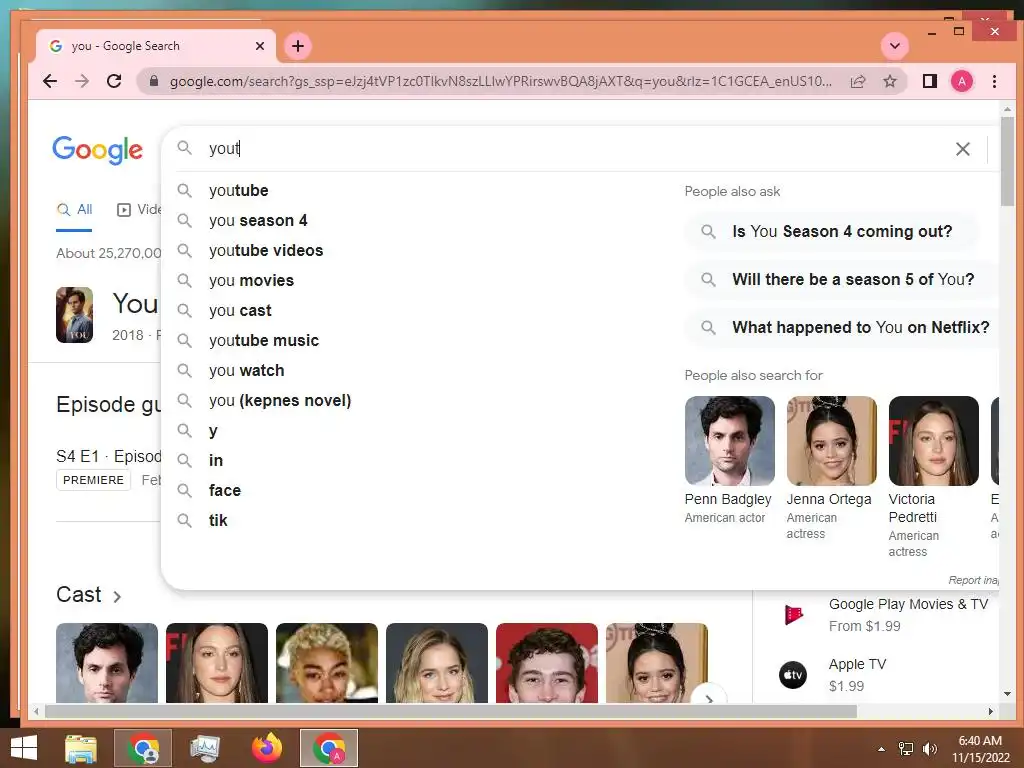Toggle the browser side panel icon
The width and height of the screenshot is (1024, 768).
[x=929, y=81]
